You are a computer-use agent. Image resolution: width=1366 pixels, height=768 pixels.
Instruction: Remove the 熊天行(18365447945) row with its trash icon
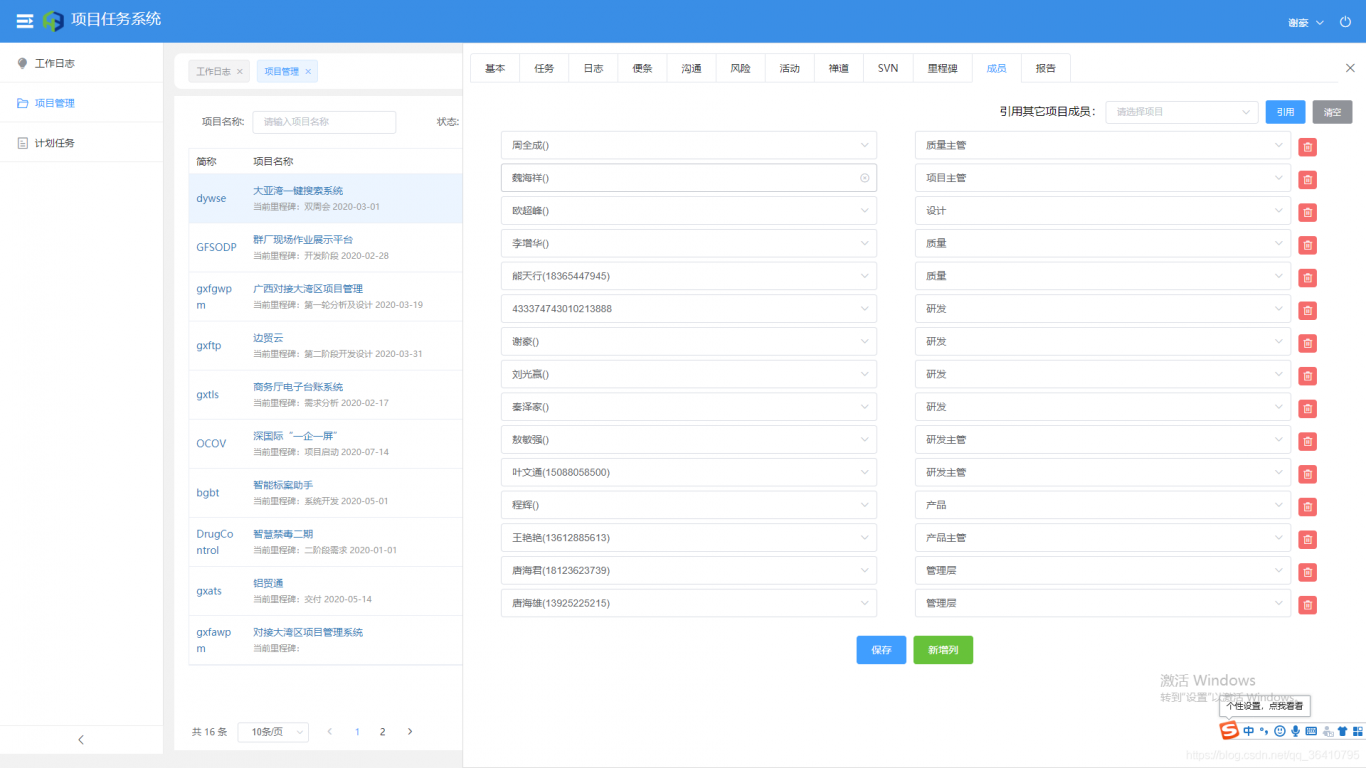[x=1307, y=278]
